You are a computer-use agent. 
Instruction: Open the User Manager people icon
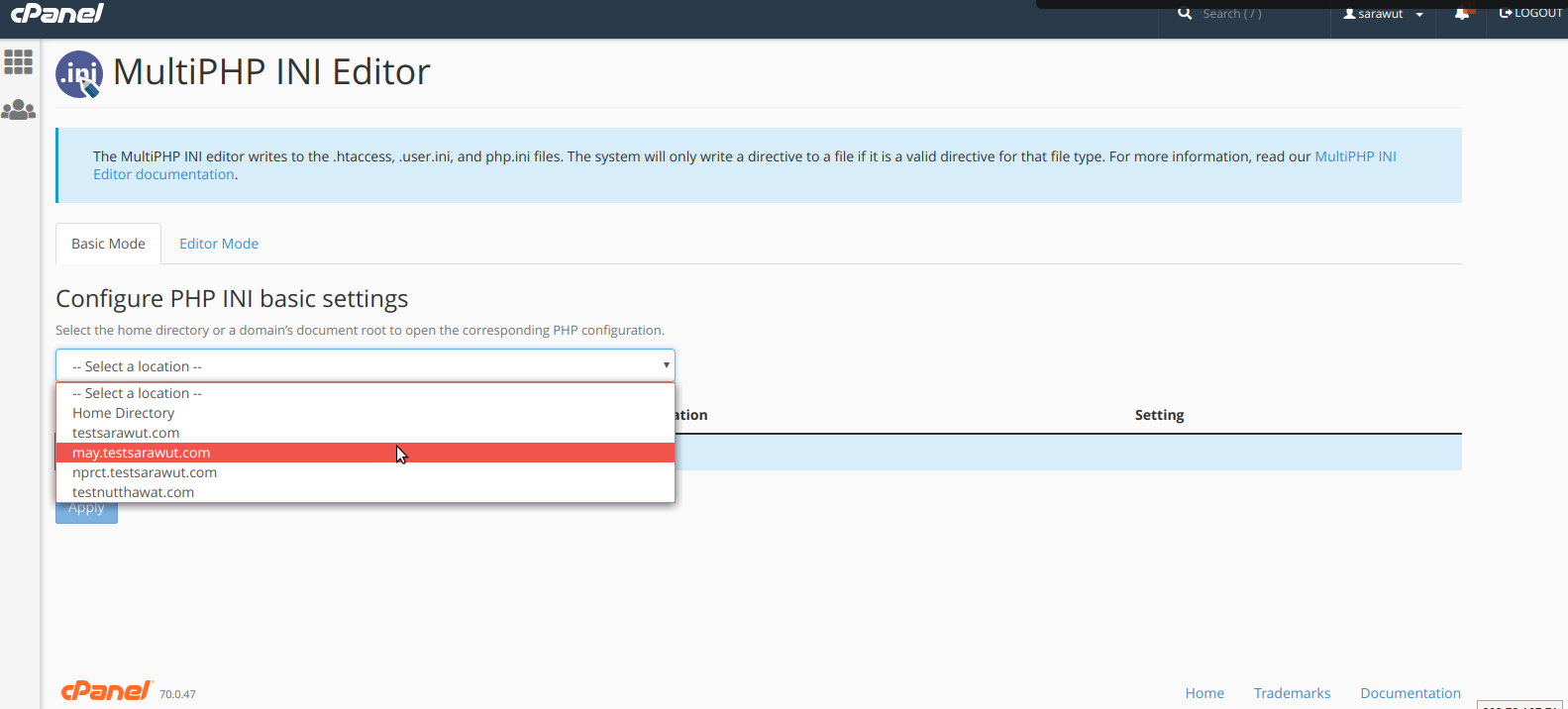coord(18,110)
